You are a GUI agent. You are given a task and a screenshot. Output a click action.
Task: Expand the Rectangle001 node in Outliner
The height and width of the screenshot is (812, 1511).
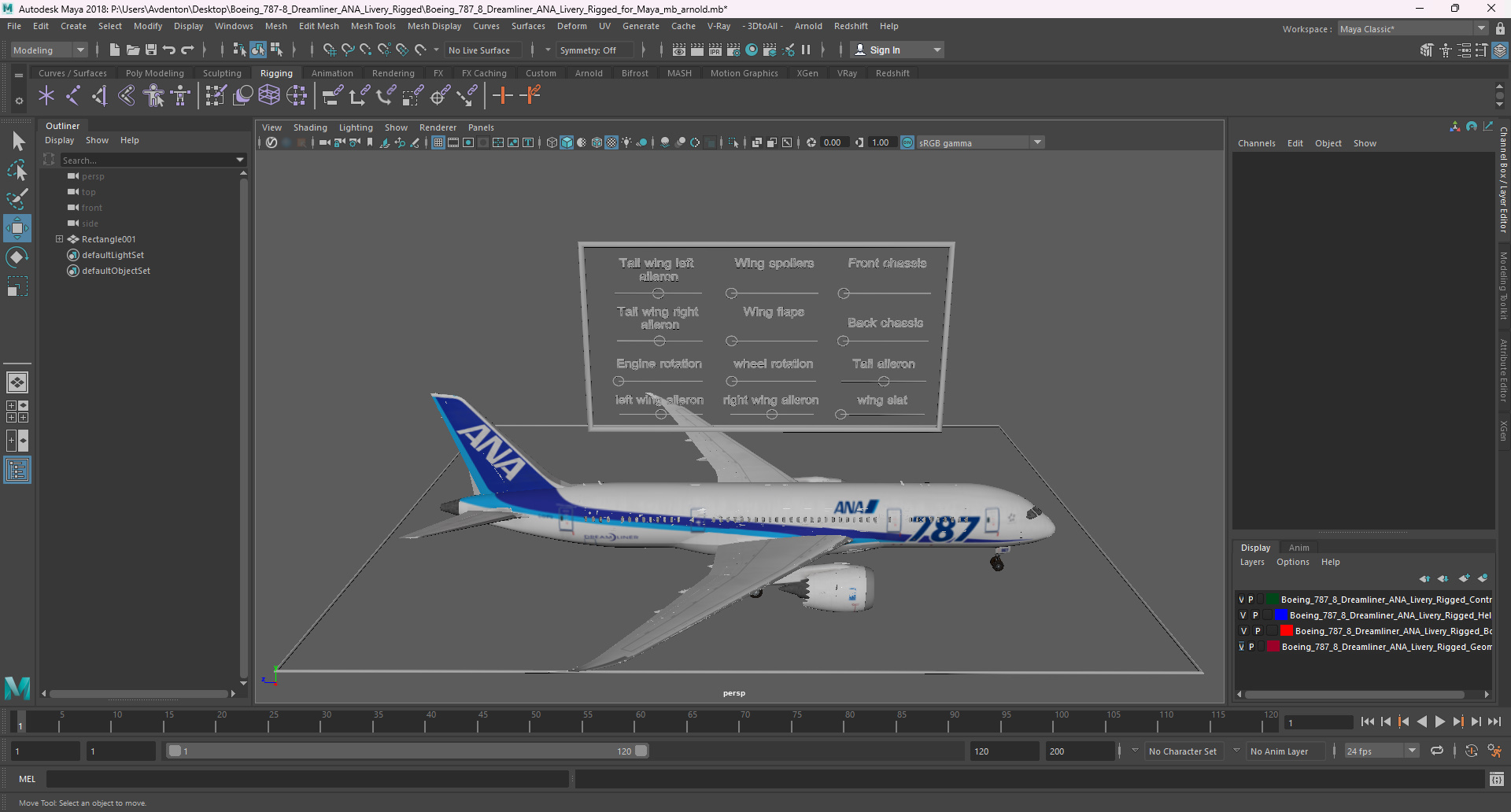point(59,239)
